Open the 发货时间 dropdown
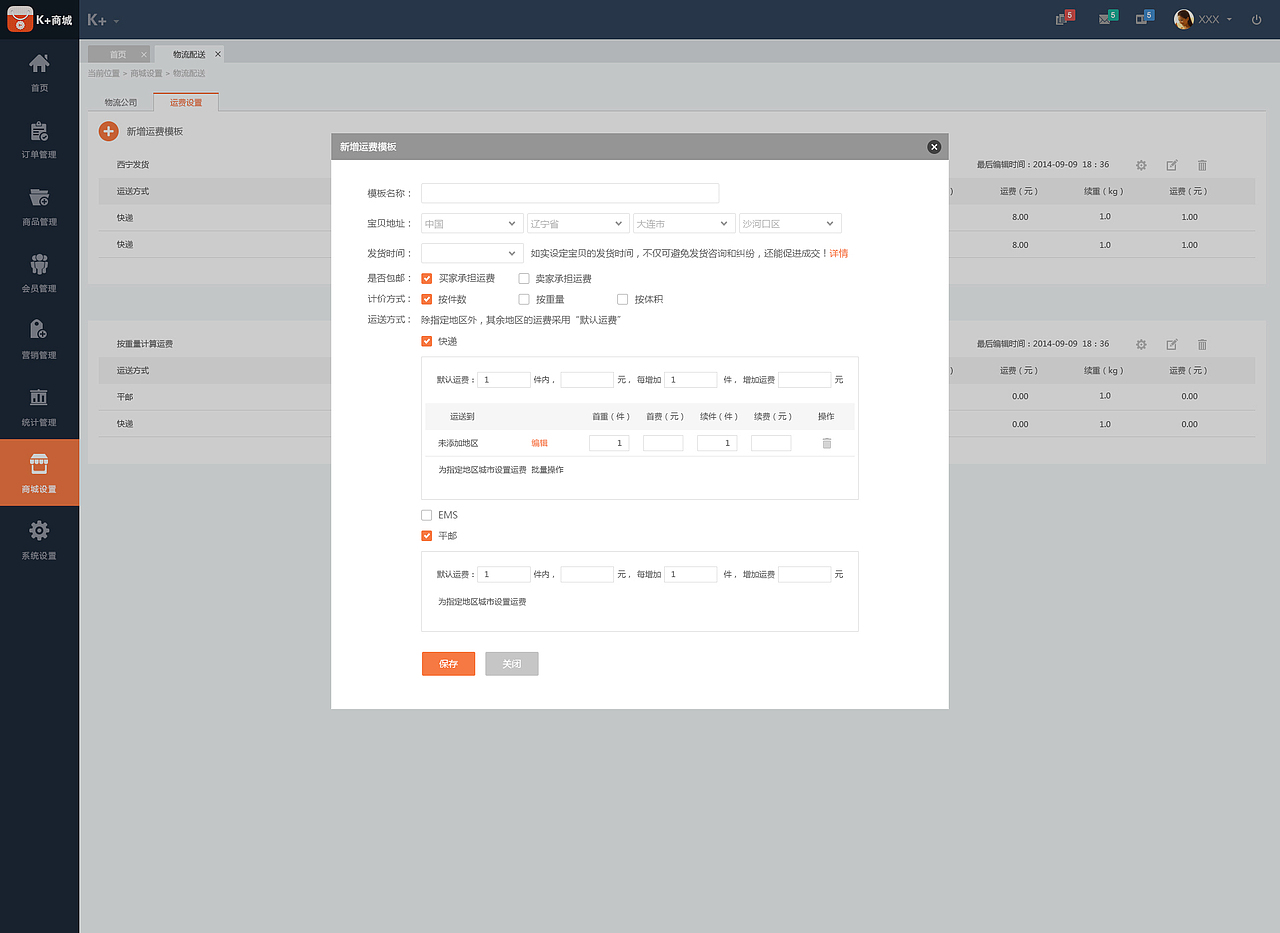 pyautogui.click(x=472, y=253)
